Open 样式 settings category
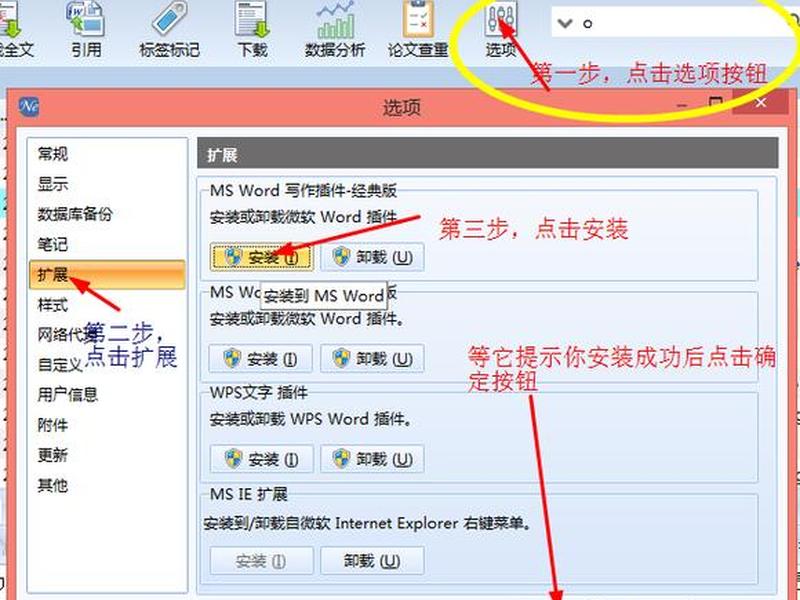This screenshot has width=800, height=600. point(107,305)
